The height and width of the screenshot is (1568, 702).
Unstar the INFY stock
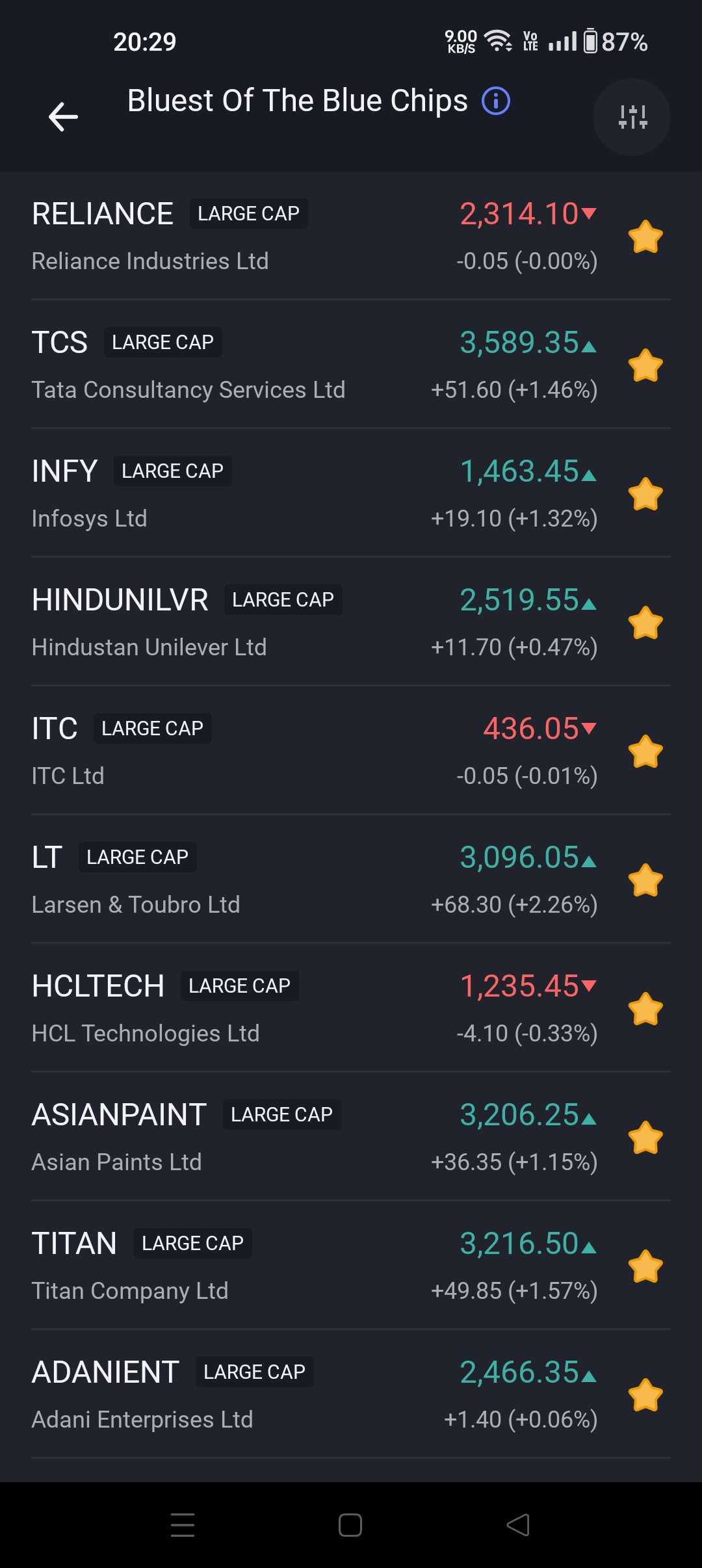click(x=645, y=494)
